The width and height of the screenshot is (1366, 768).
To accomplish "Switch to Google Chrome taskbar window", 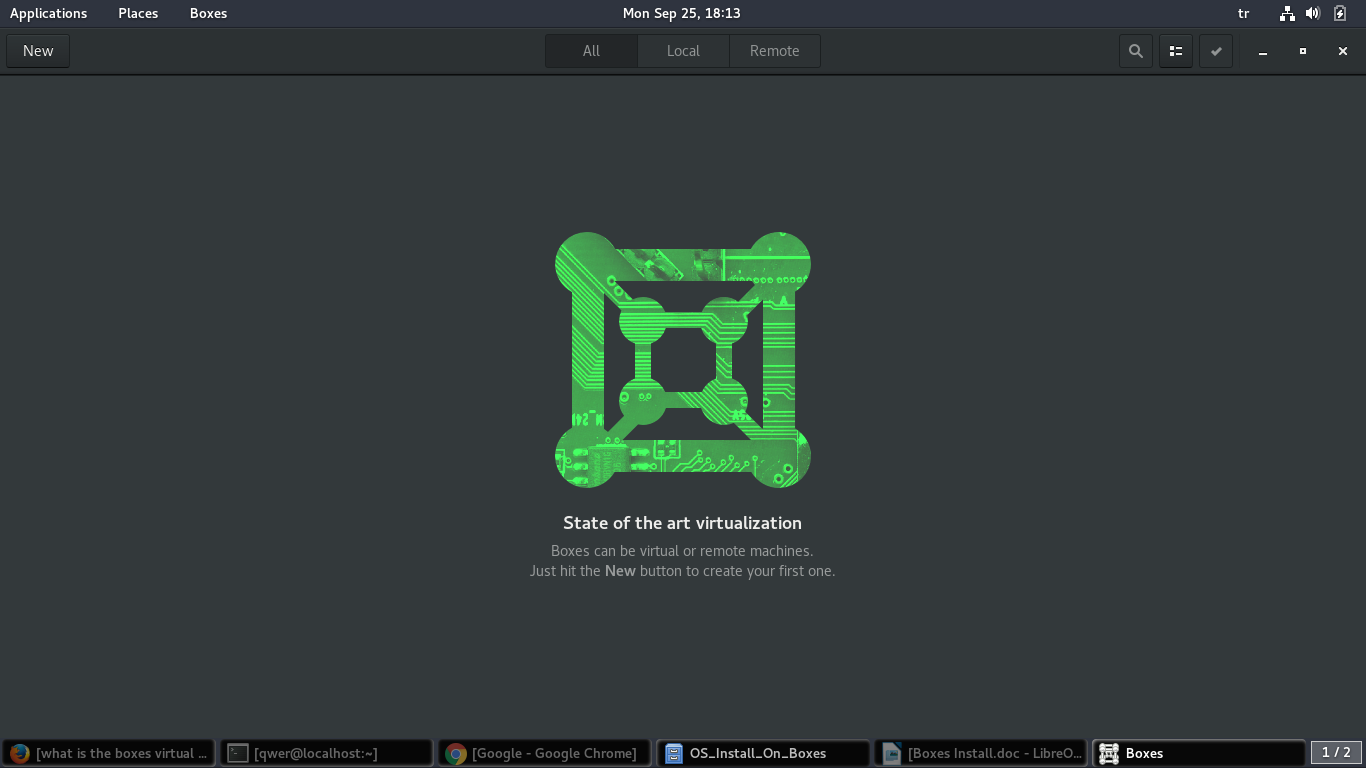I will (x=544, y=753).
